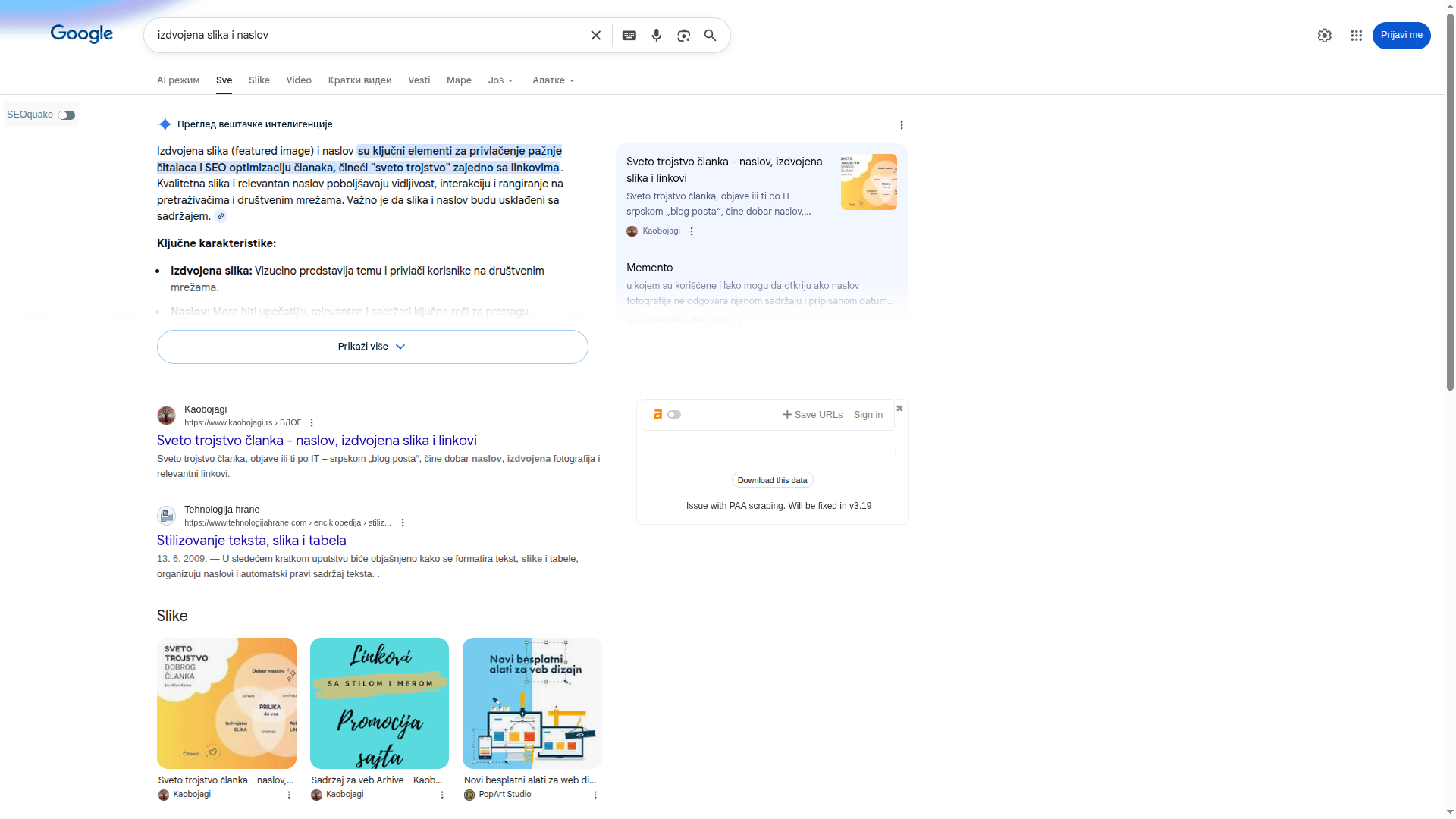Switch to the Video tab
The image size is (1456, 819).
(299, 80)
